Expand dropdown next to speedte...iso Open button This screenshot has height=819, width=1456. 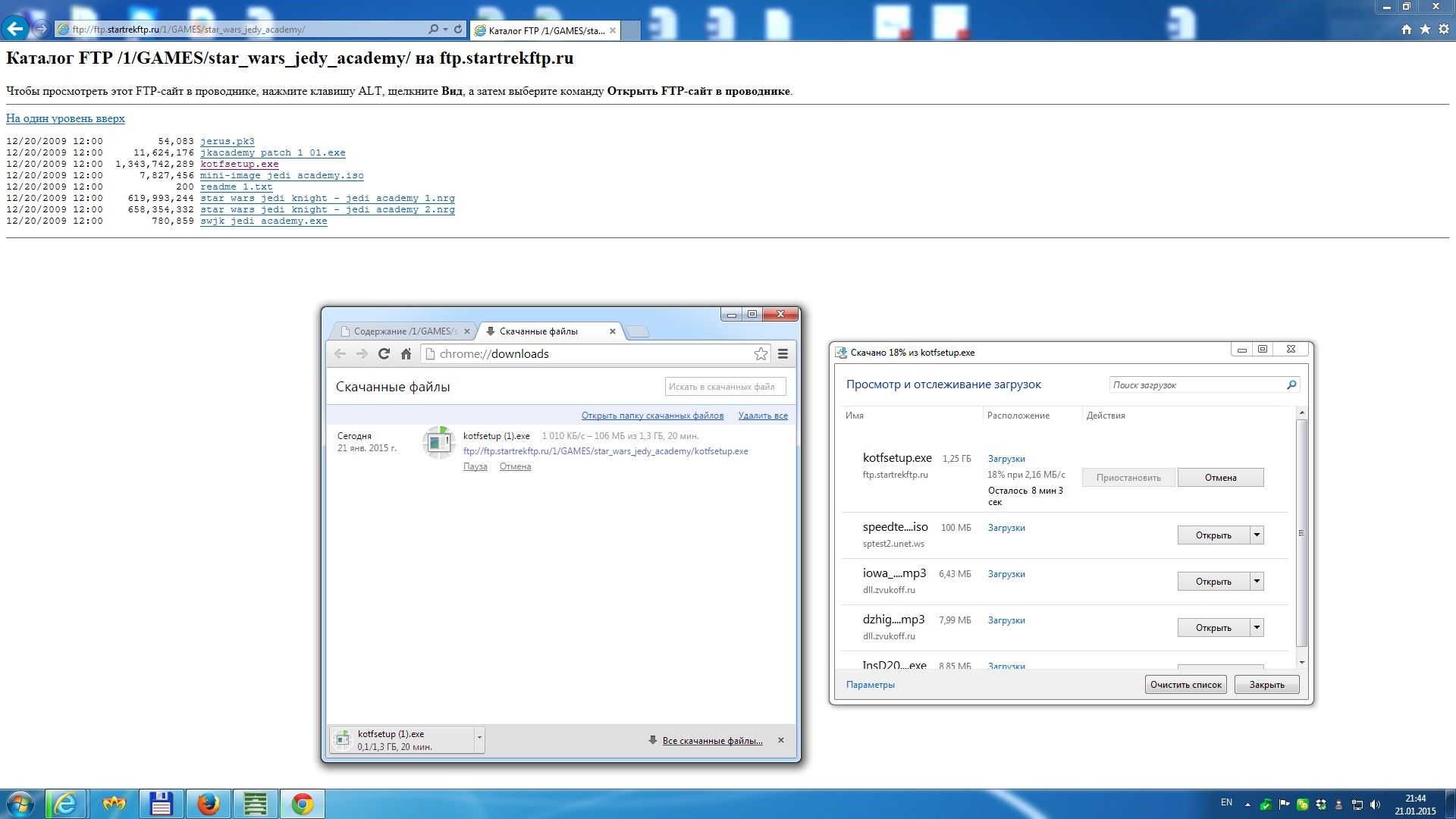tap(1257, 535)
